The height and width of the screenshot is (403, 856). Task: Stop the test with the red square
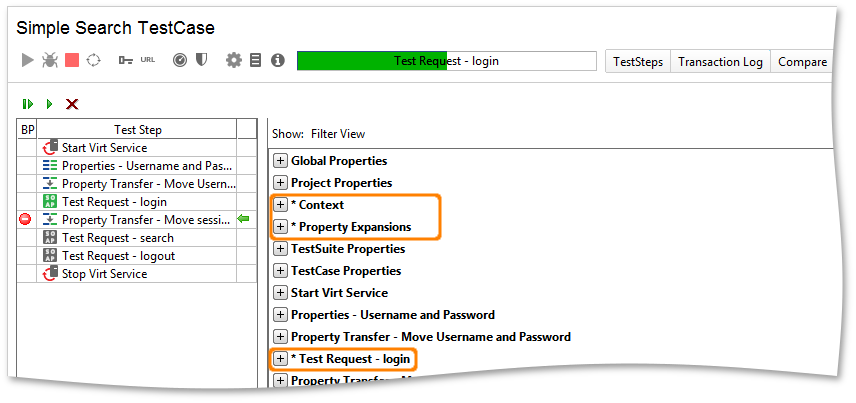pyautogui.click(x=72, y=60)
